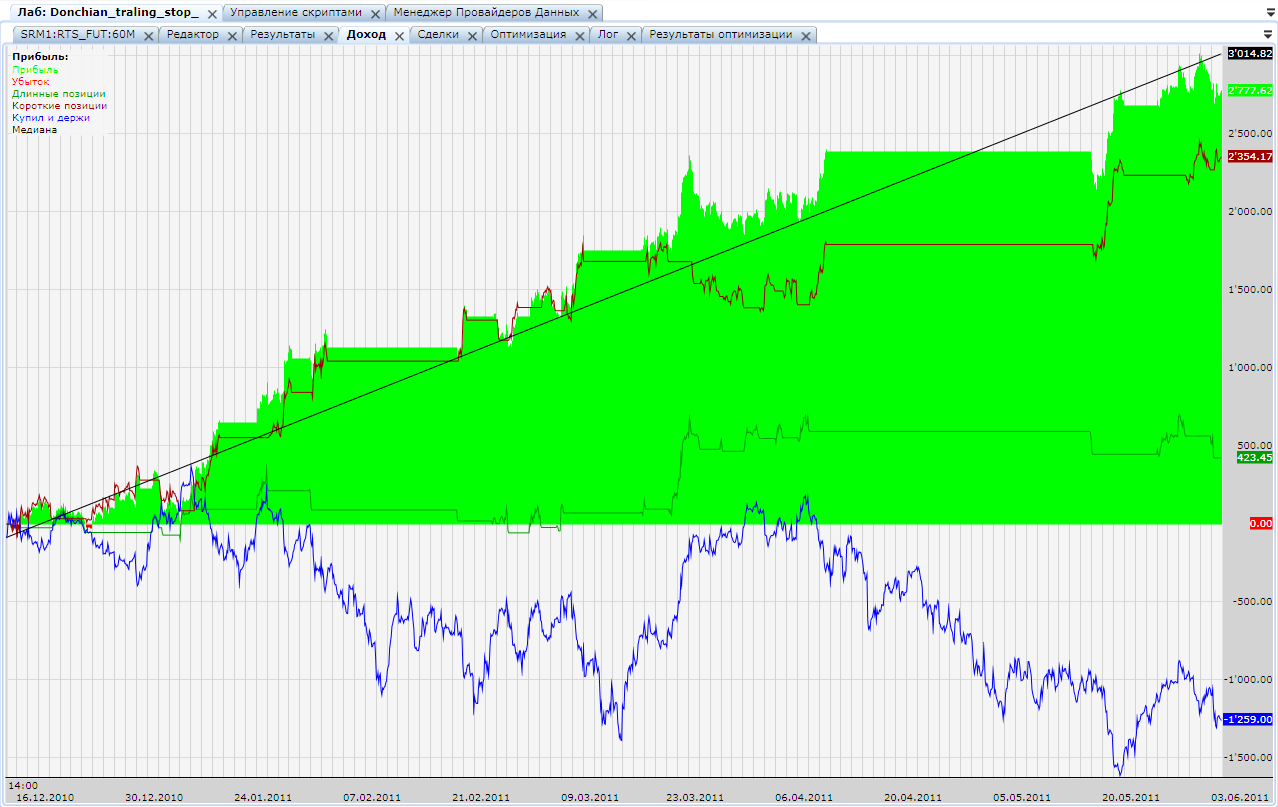Click the 1'500.00 axis label
This screenshot has height=807, width=1278.
coord(1250,289)
